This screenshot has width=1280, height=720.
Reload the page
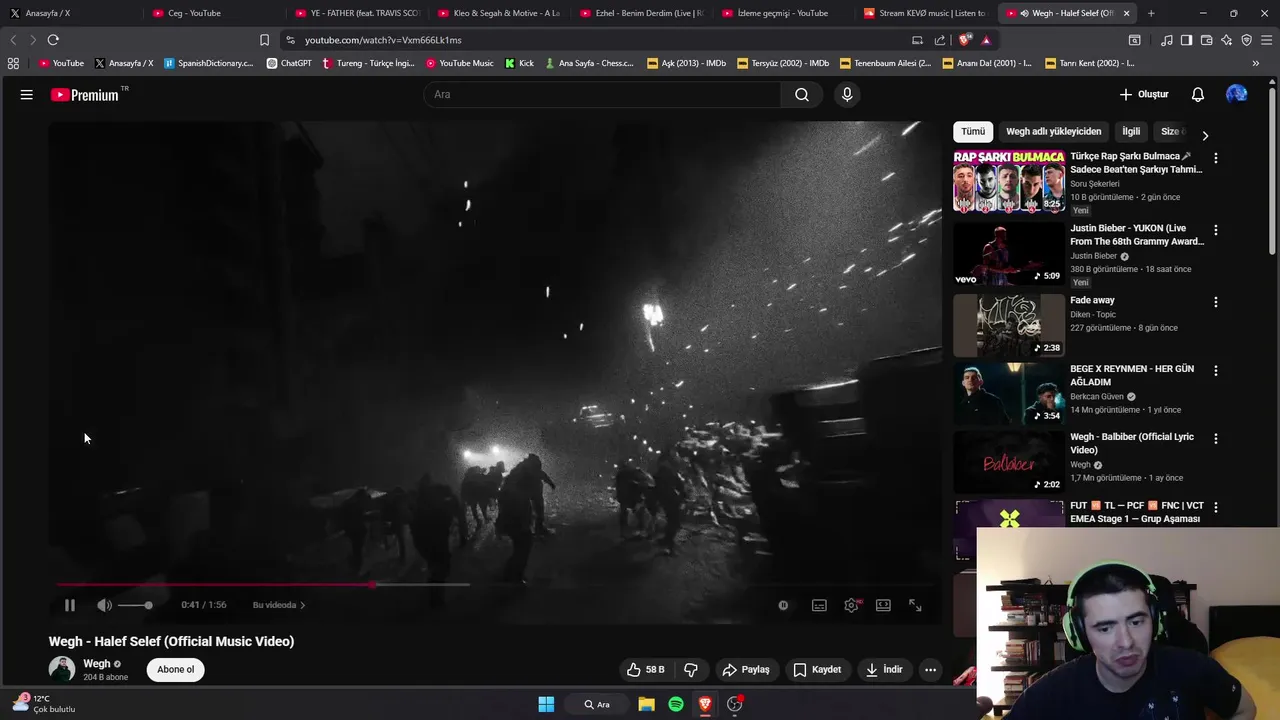point(53,40)
